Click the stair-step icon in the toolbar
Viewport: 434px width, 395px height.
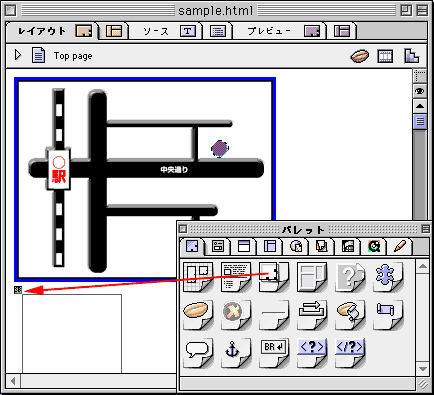412,56
